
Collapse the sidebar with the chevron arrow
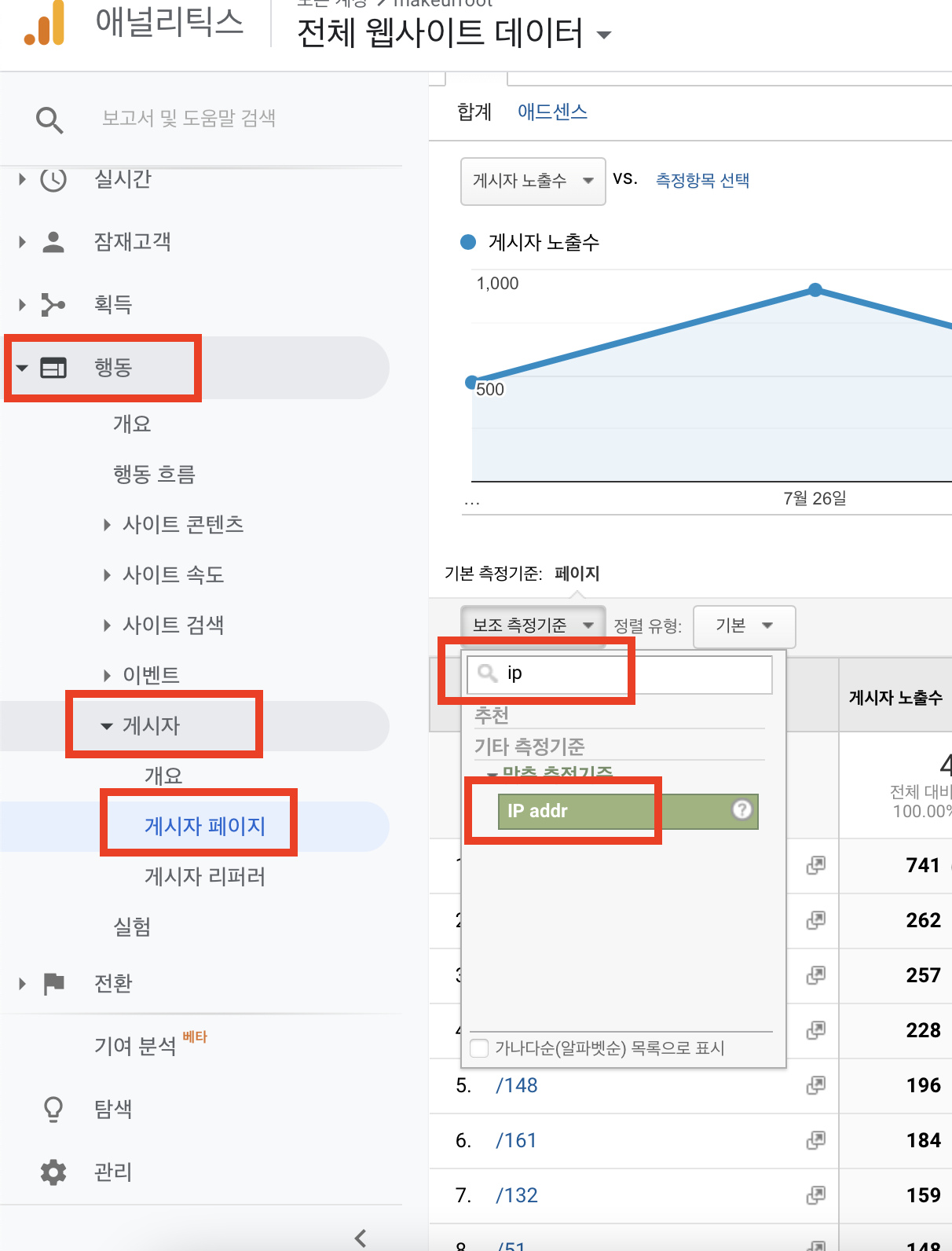click(x=361, y=1238)
